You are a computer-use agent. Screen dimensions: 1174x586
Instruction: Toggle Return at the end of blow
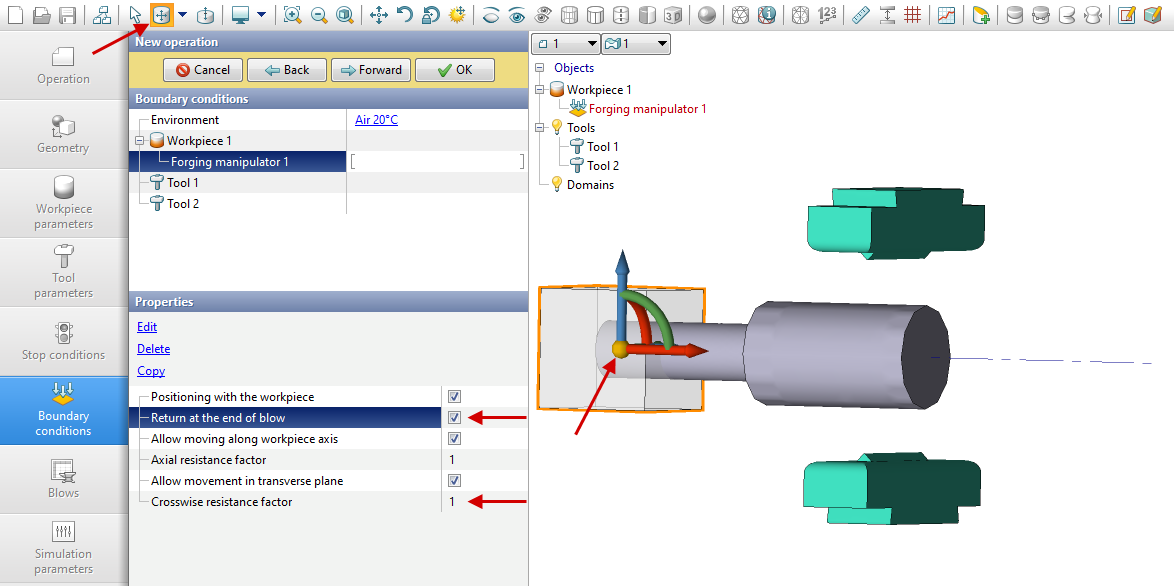click(454, 418)
